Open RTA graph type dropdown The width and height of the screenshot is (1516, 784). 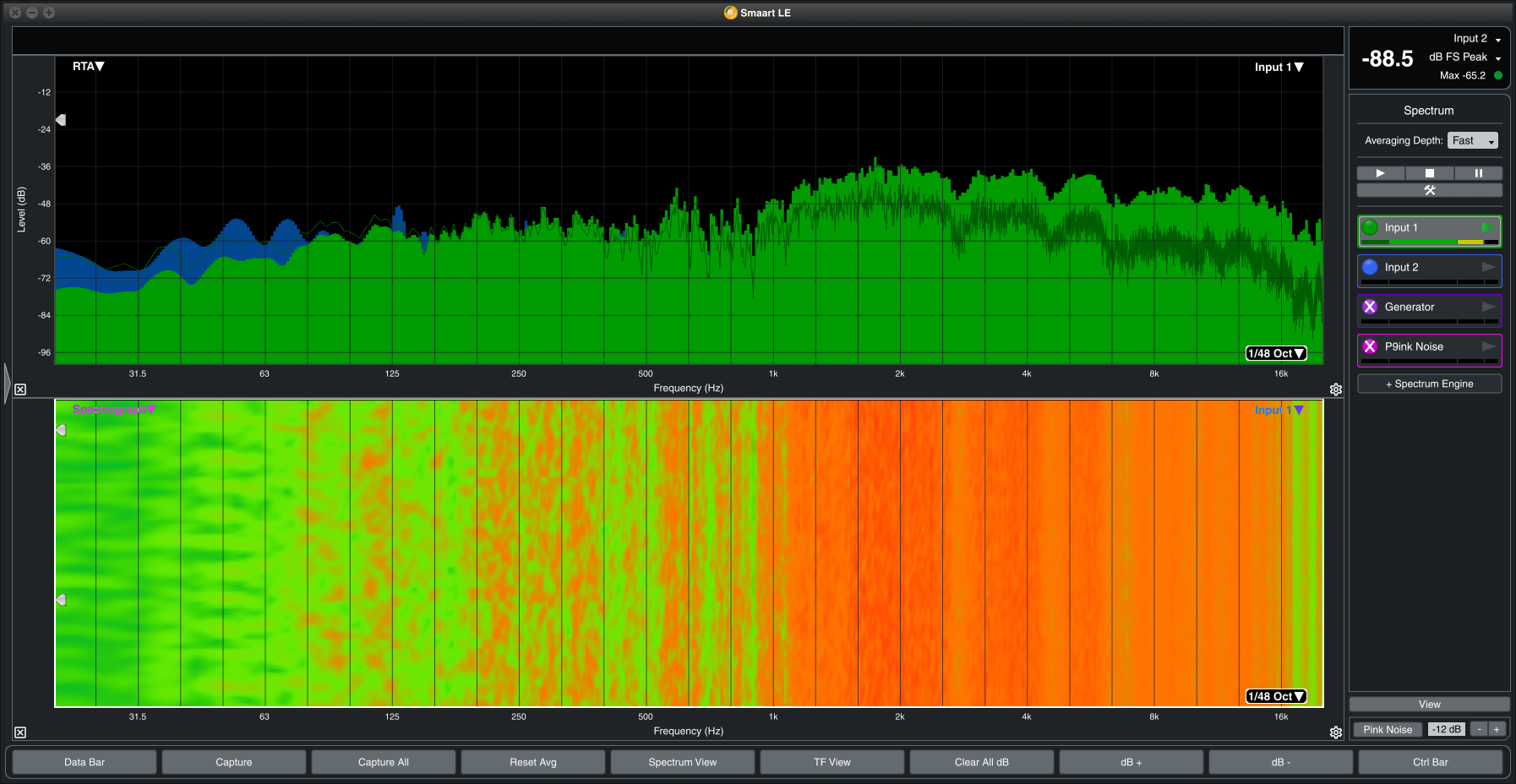(88, 66)
